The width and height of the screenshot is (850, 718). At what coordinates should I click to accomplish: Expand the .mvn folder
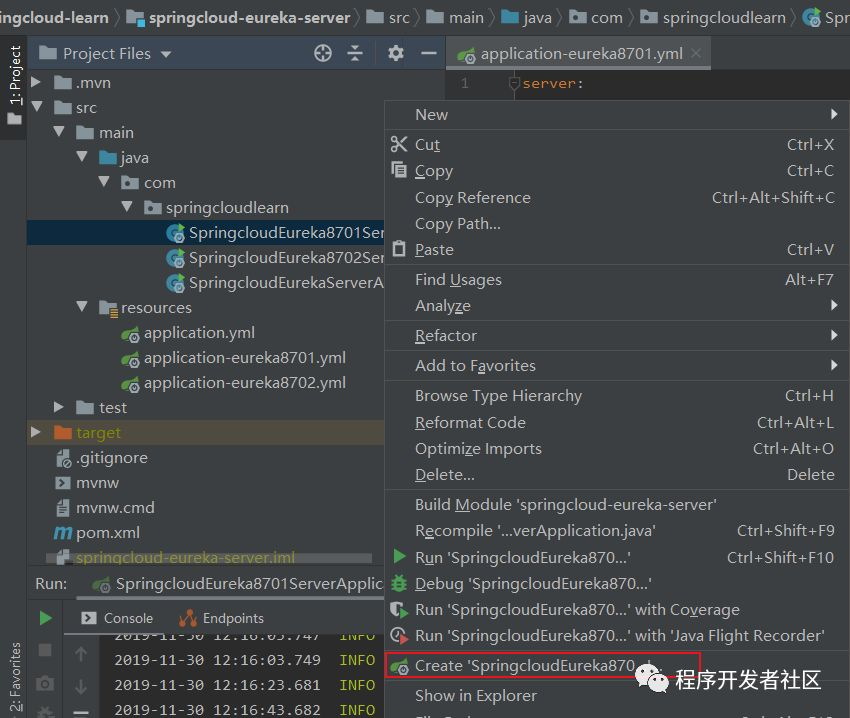tap(36, 82)
